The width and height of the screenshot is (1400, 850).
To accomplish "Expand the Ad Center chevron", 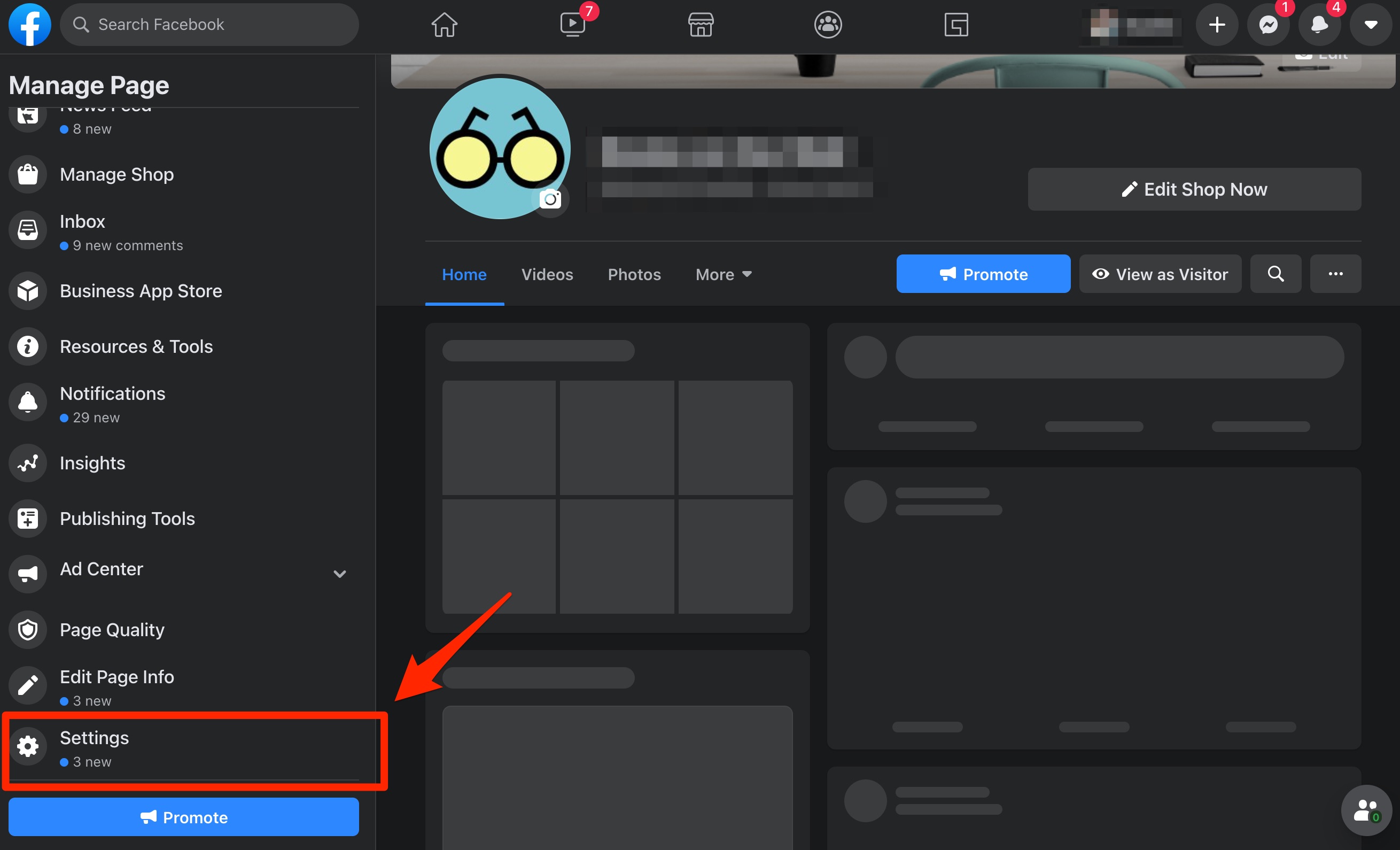I will 340,574.
